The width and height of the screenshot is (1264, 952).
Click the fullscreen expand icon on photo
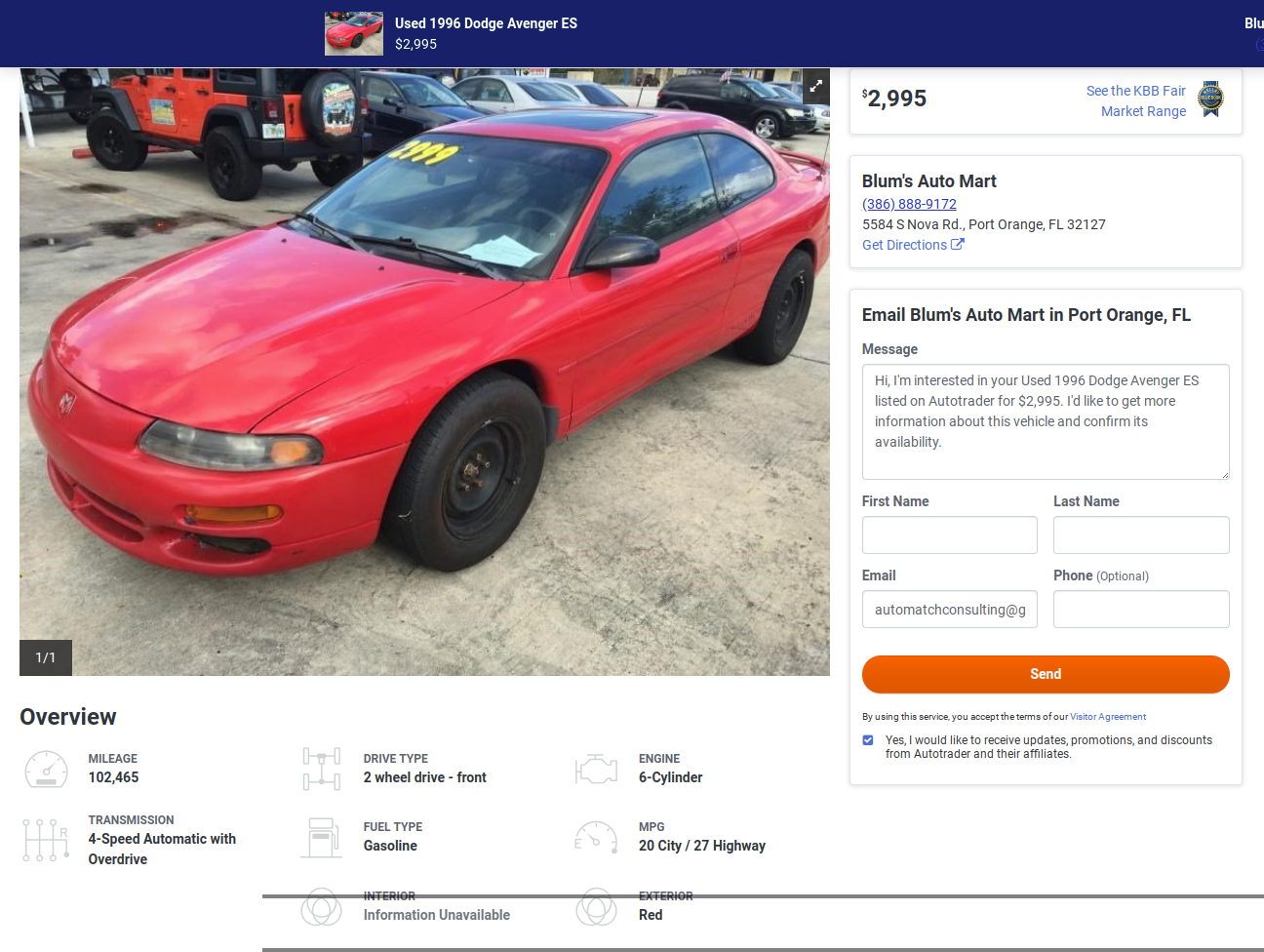click(815, 86)
